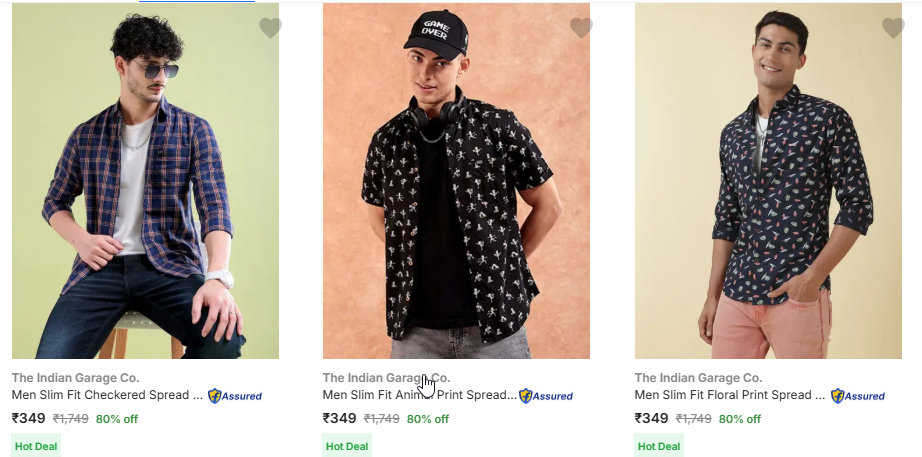Click Assured badge on animal print shirt
The width and height of the screenshot is (922, 457).
pyautogui.click(x=546, y=396)
